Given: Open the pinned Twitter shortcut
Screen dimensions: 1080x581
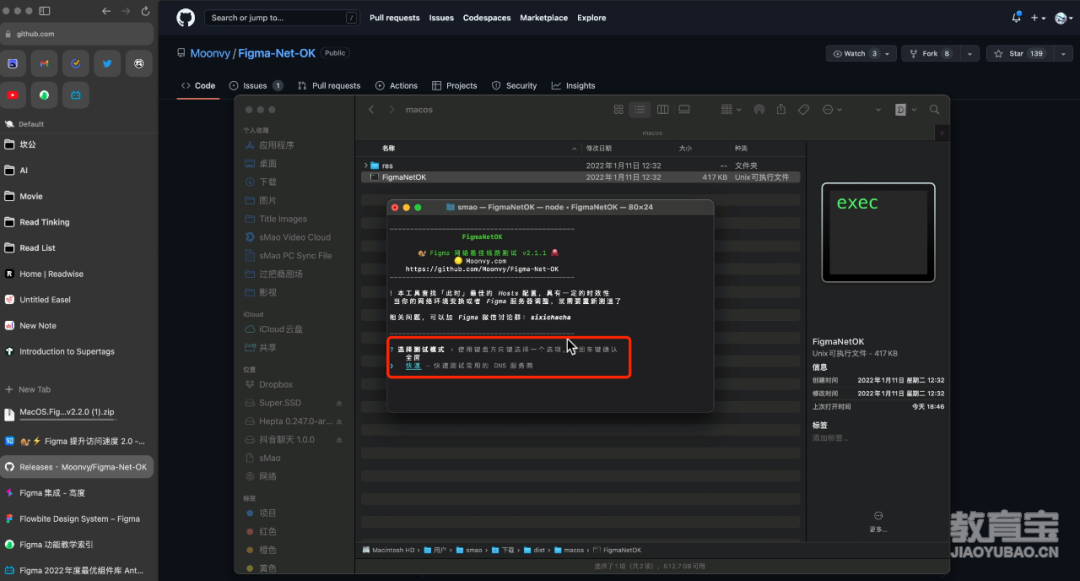Looking at the screenshot, I should coord(107,63).
